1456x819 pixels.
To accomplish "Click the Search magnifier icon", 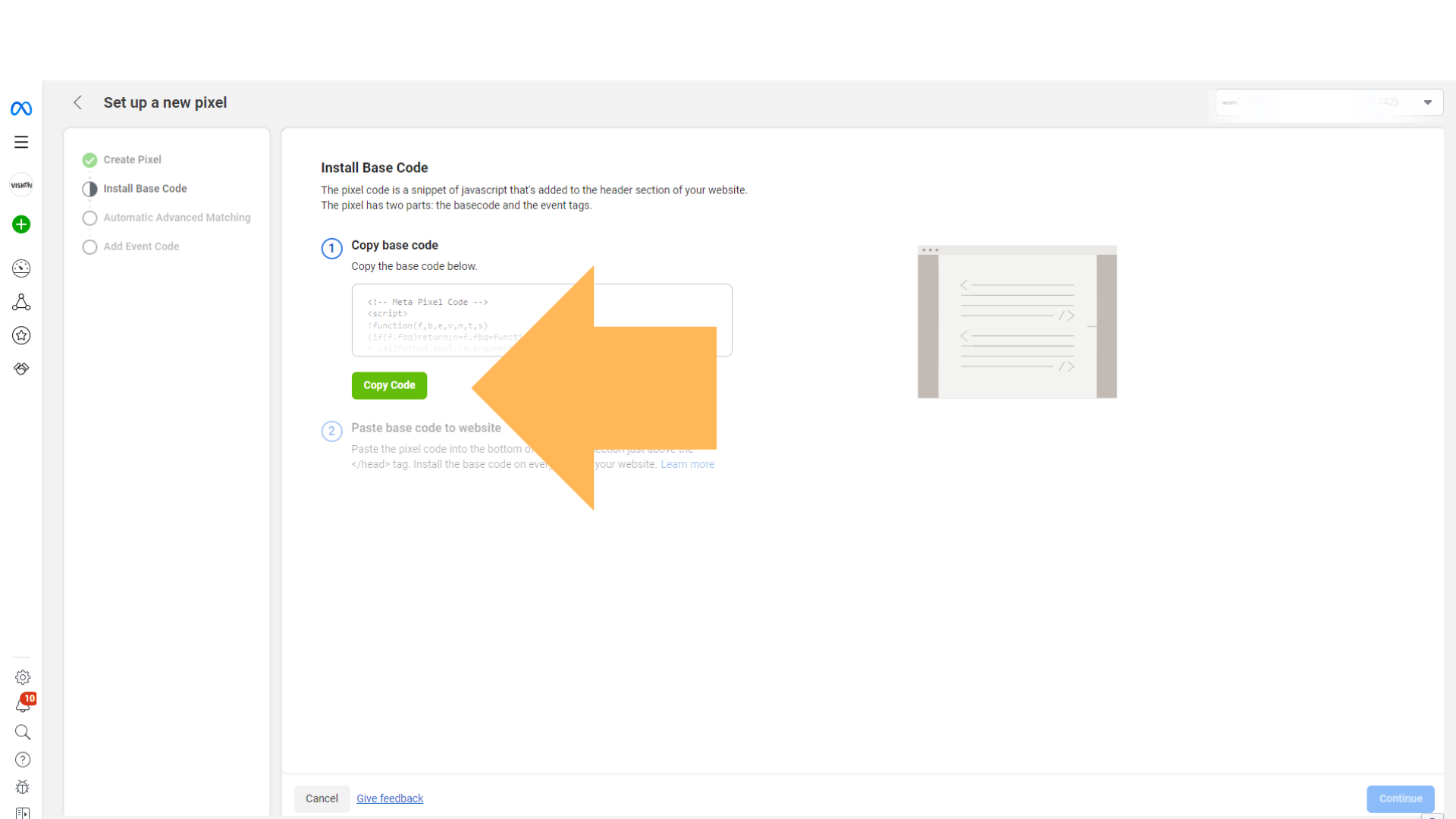I will 22,731.
